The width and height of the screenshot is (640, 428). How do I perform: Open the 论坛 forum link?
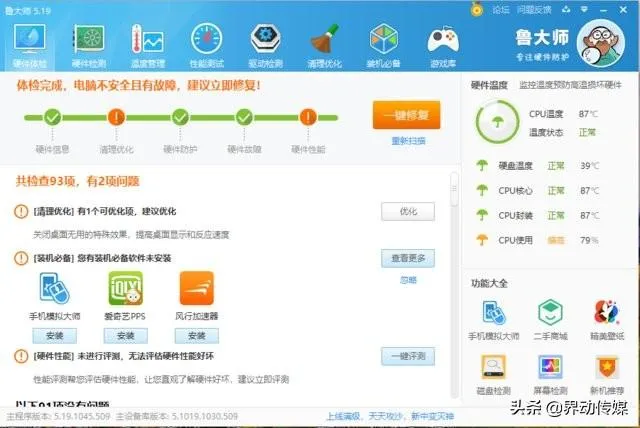(x=501, y=9)
